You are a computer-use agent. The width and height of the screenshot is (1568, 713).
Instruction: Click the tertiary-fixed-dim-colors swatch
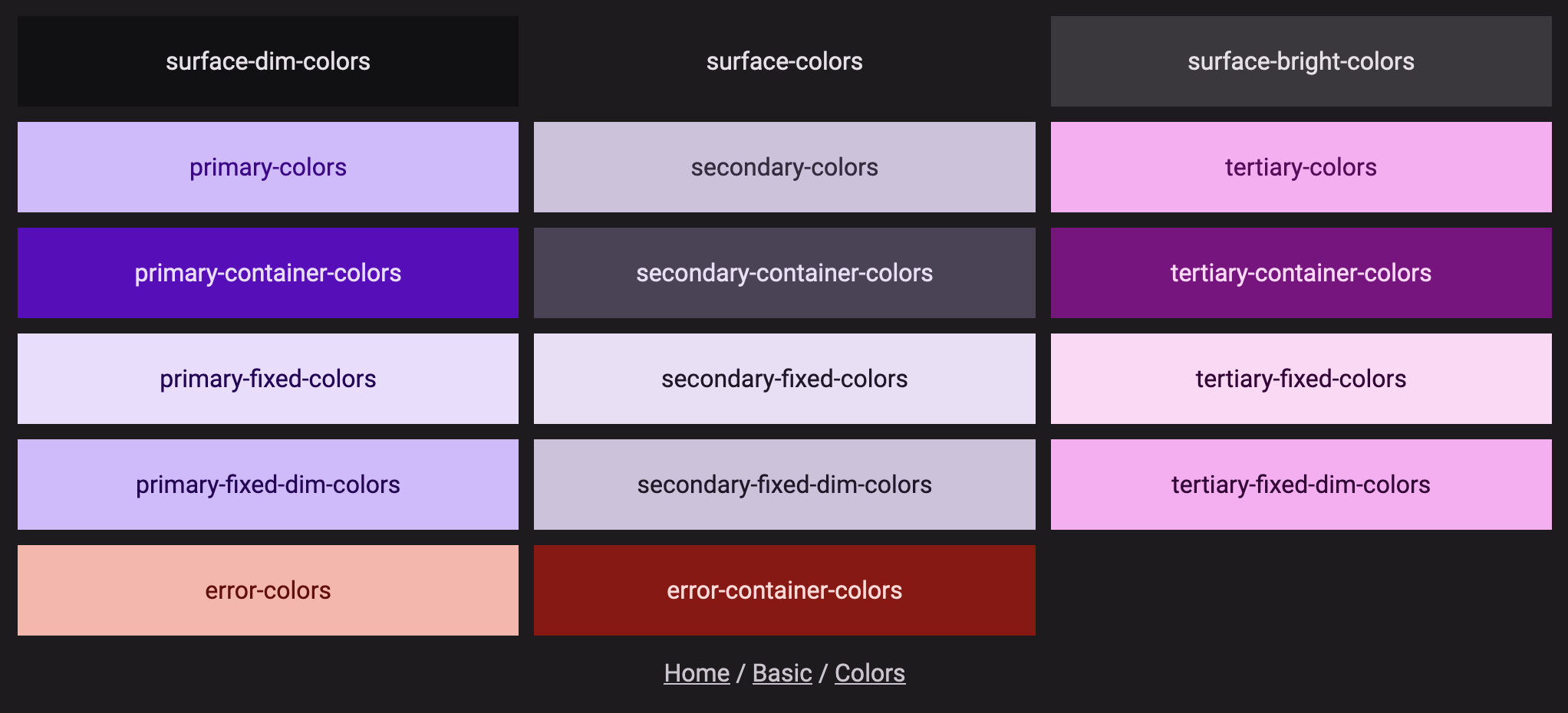click(1301, 485)
